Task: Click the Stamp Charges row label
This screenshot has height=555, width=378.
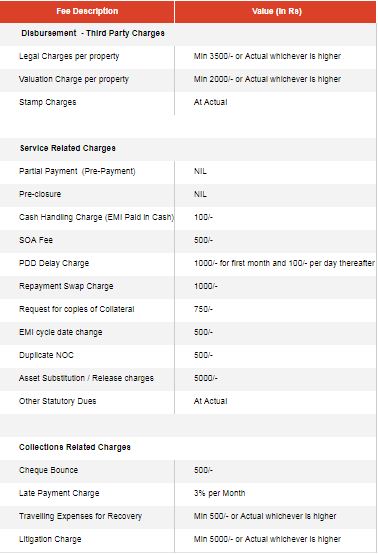Action: point(47,102)
